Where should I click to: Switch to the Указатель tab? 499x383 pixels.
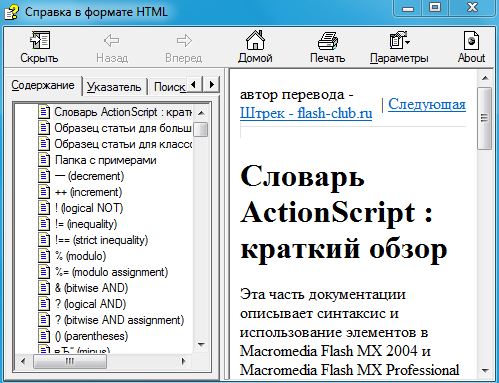[114, 87]
